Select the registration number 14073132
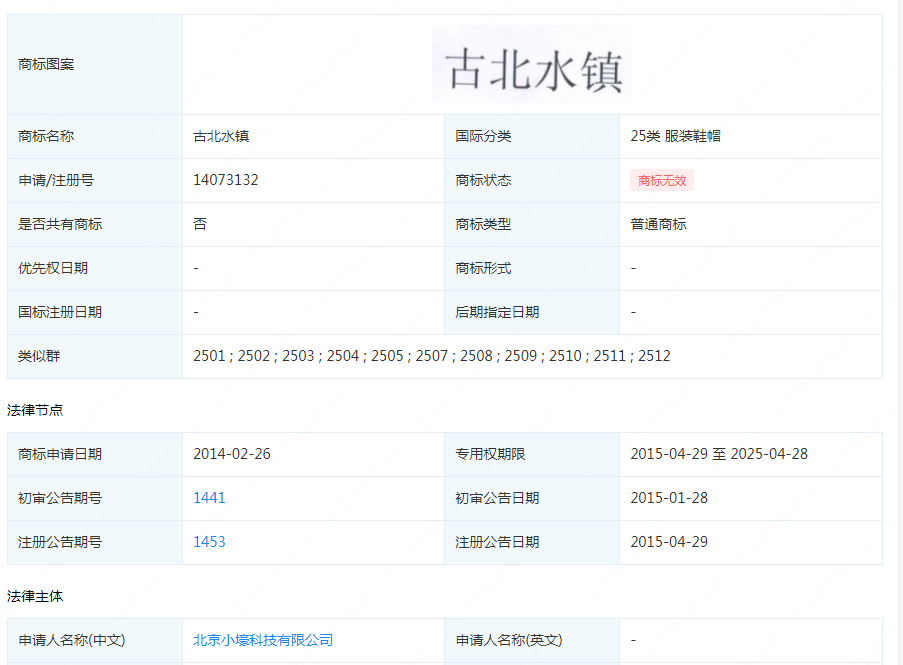The image size is (903, 665). (x=226, y=180)
